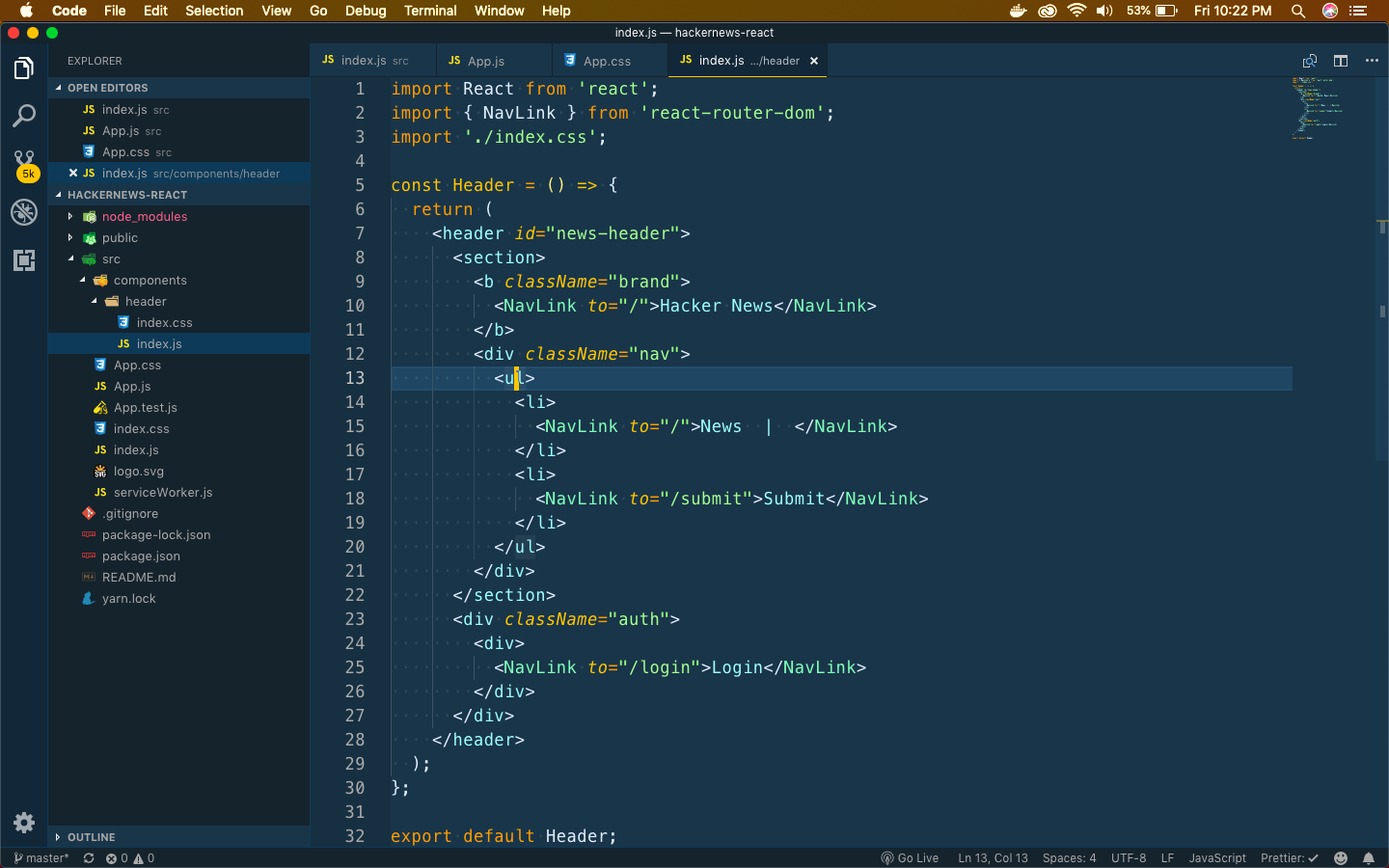This screenshot has width=1389, height=868.
Task: Click Ln 13, Col 13 cursor position
Action: click(993, 858)
